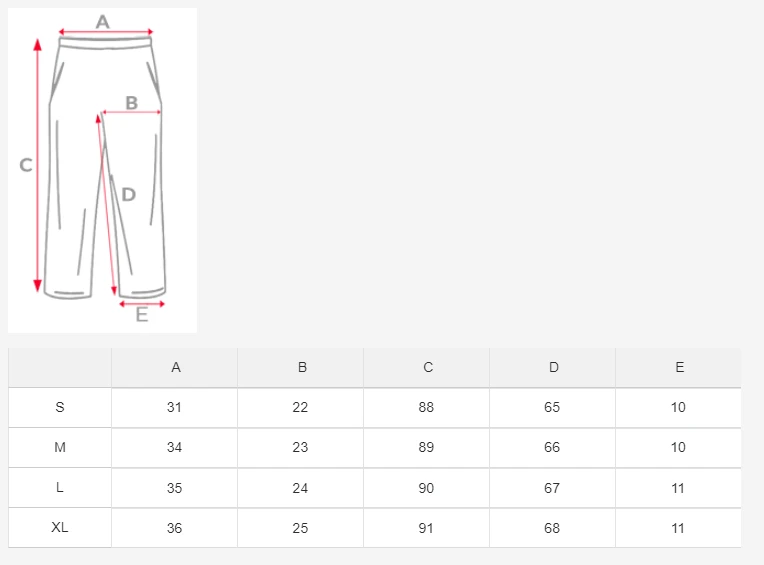Click the L size row label

pos(60,488)
